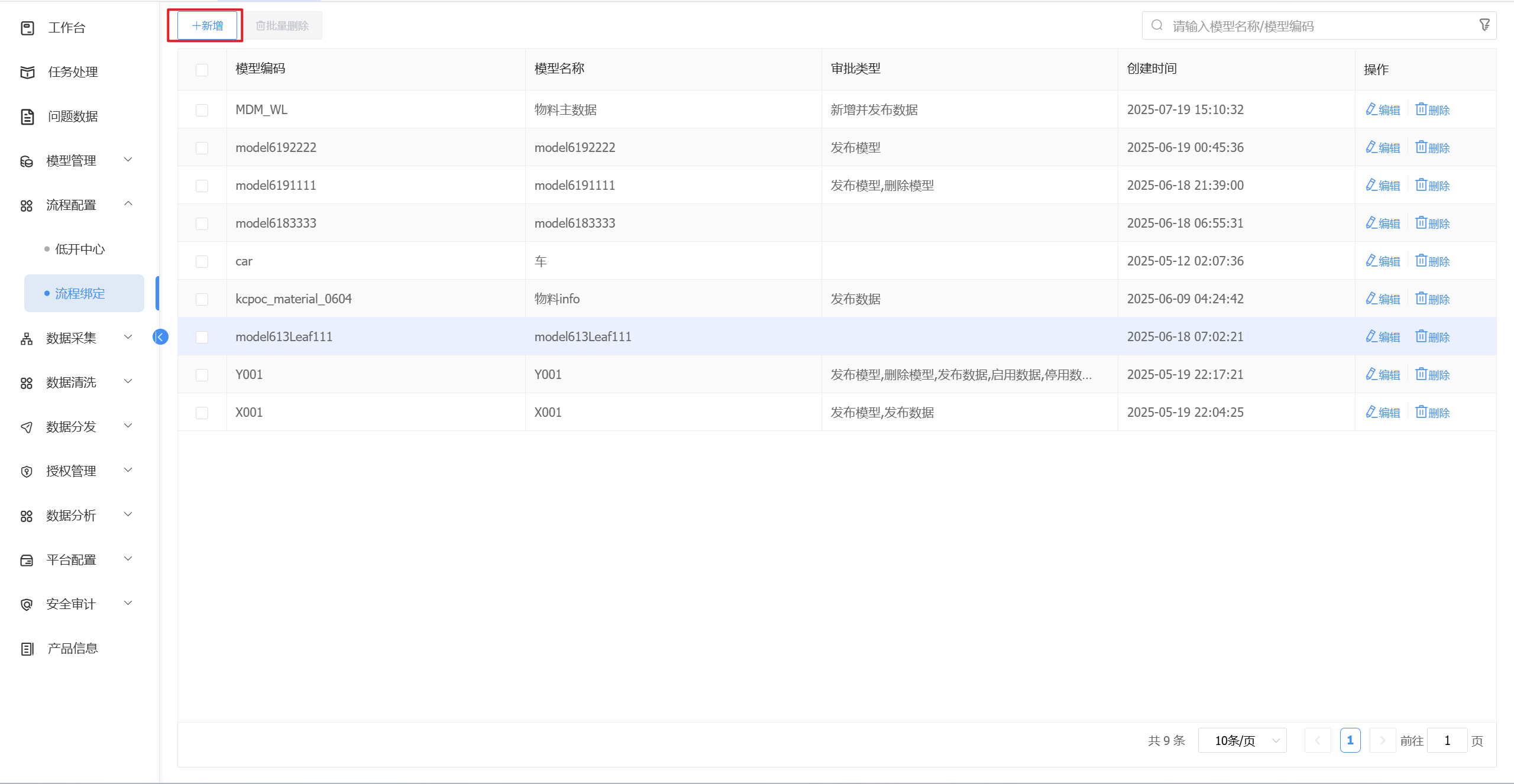Open the 10条/页 page size dropdown
Viewport: 1514px width, 784px height.
1242,741
